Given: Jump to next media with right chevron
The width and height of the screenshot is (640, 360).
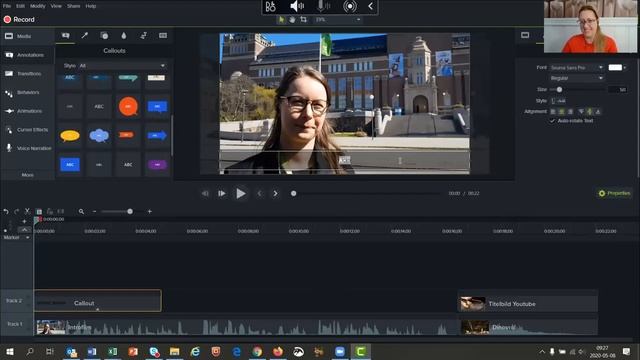Looking at the screenshot, I should [x=276, y=193].
